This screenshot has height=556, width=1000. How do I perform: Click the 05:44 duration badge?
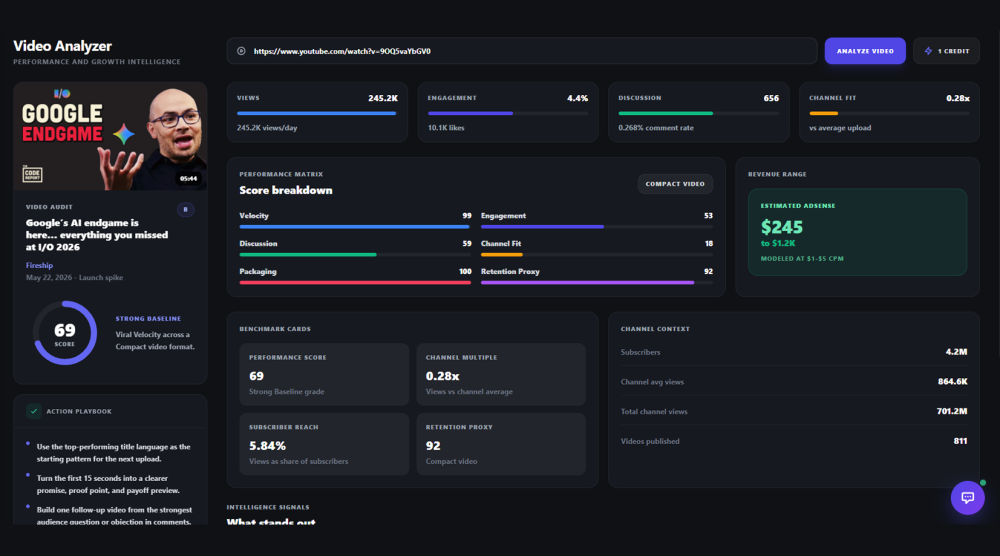click(x=188, y=179)
